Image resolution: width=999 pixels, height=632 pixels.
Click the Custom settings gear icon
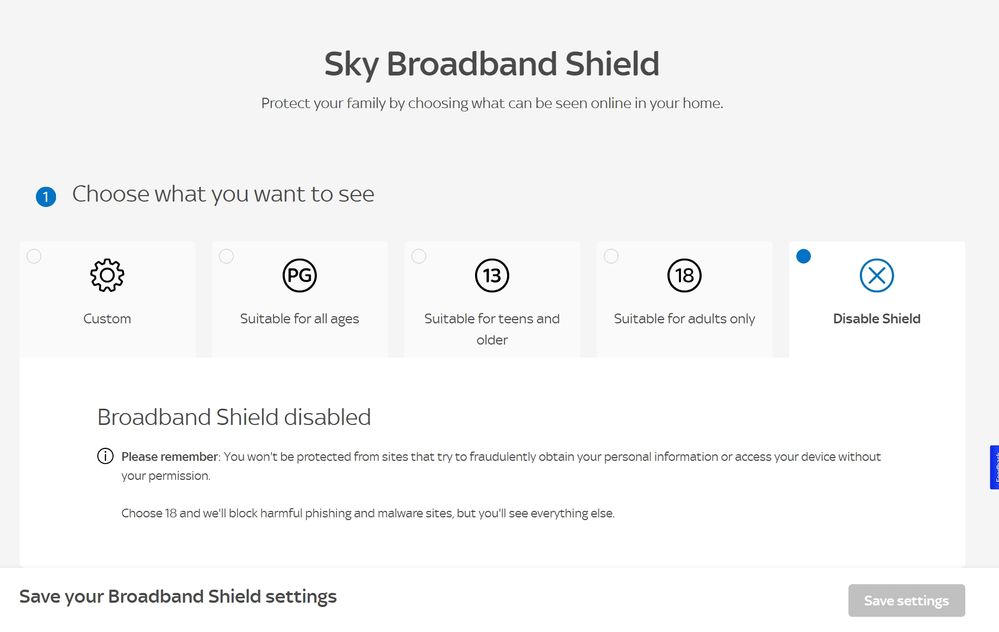click(x=107, y=275)
